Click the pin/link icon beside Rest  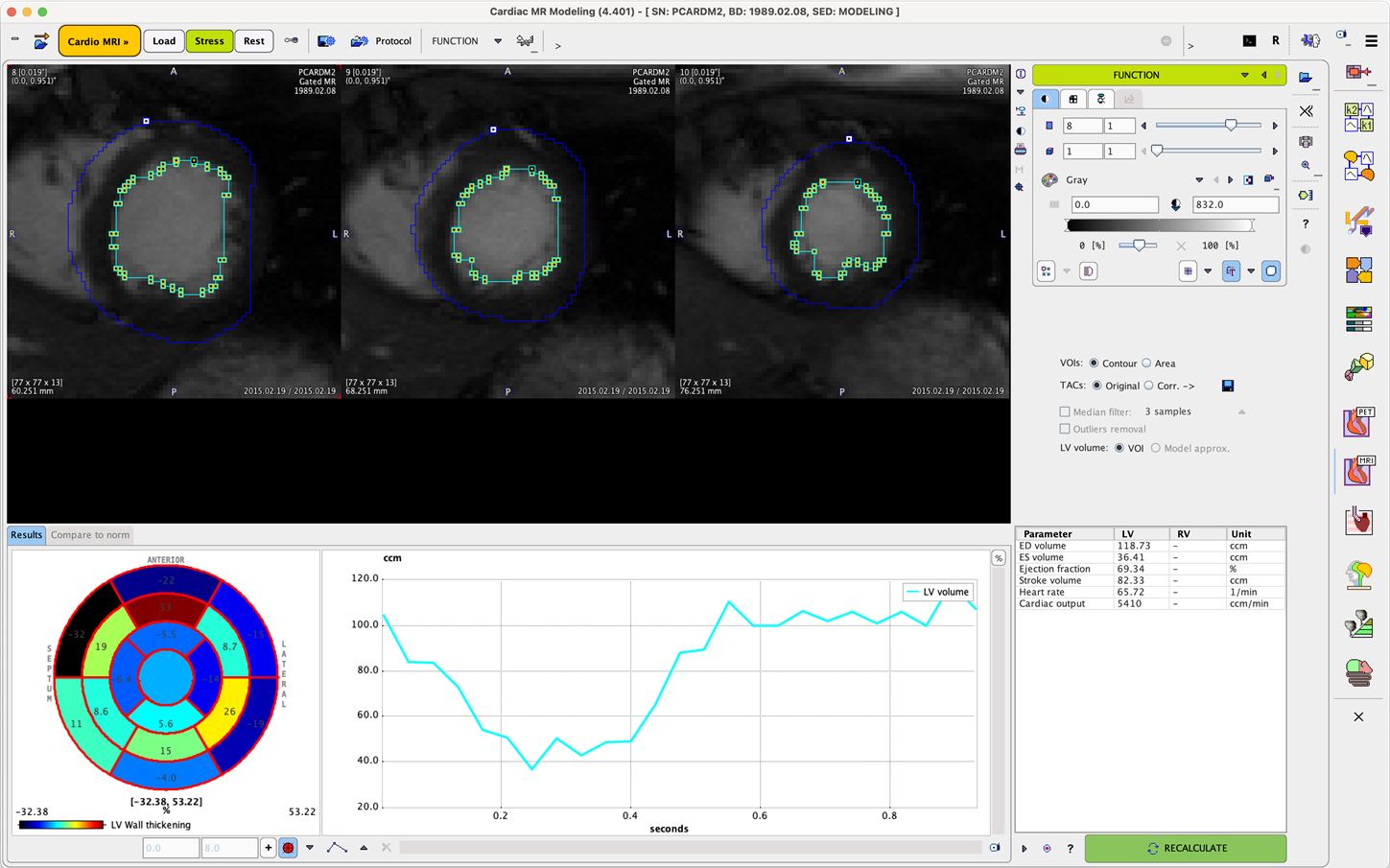(291, 41)
